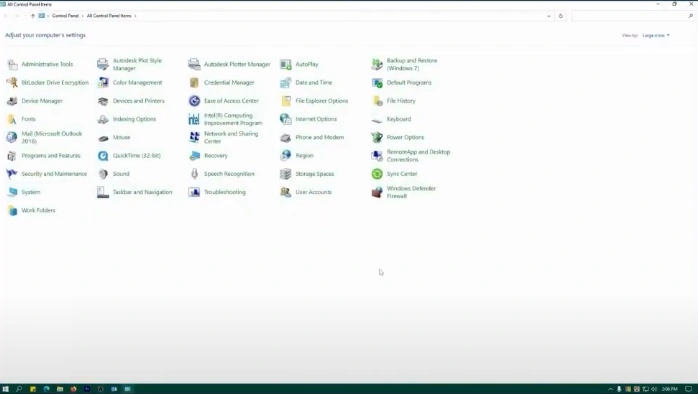Open the Windows Defender Firewall icon
Screen dimensions: 698x394
click(377, 192)
